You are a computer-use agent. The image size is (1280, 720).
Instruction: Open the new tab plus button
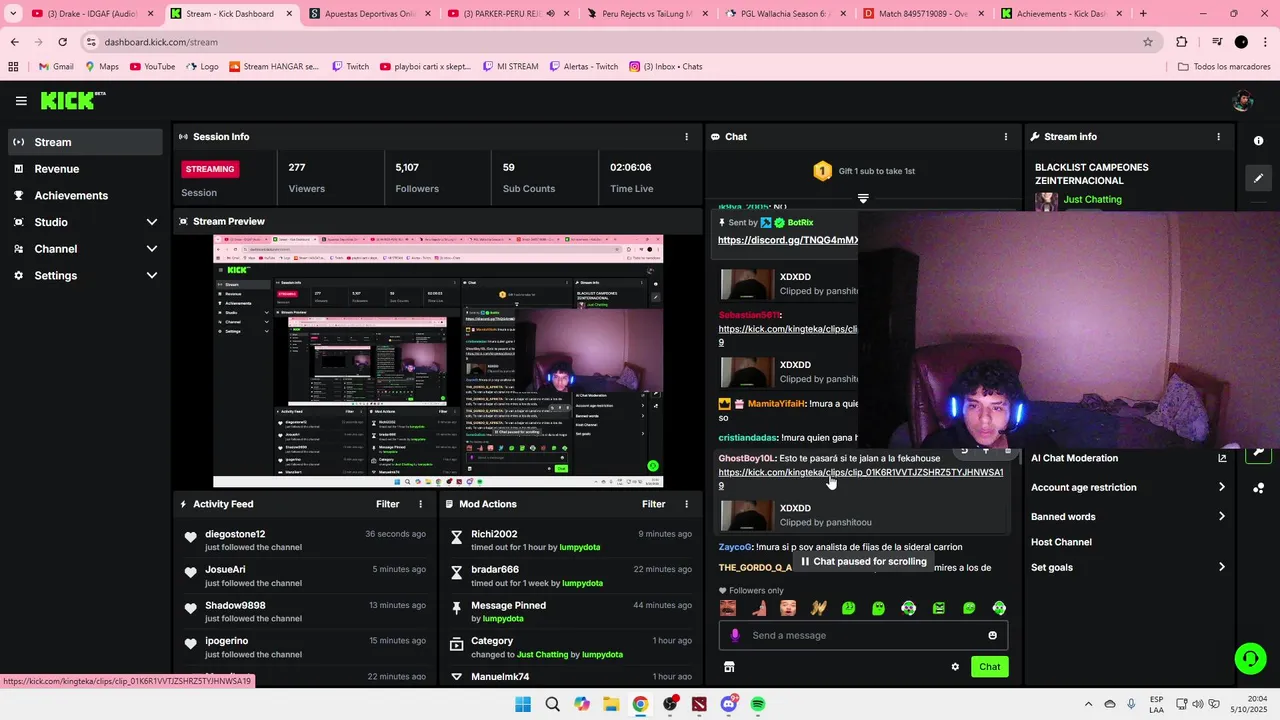tap(1143, 14)
